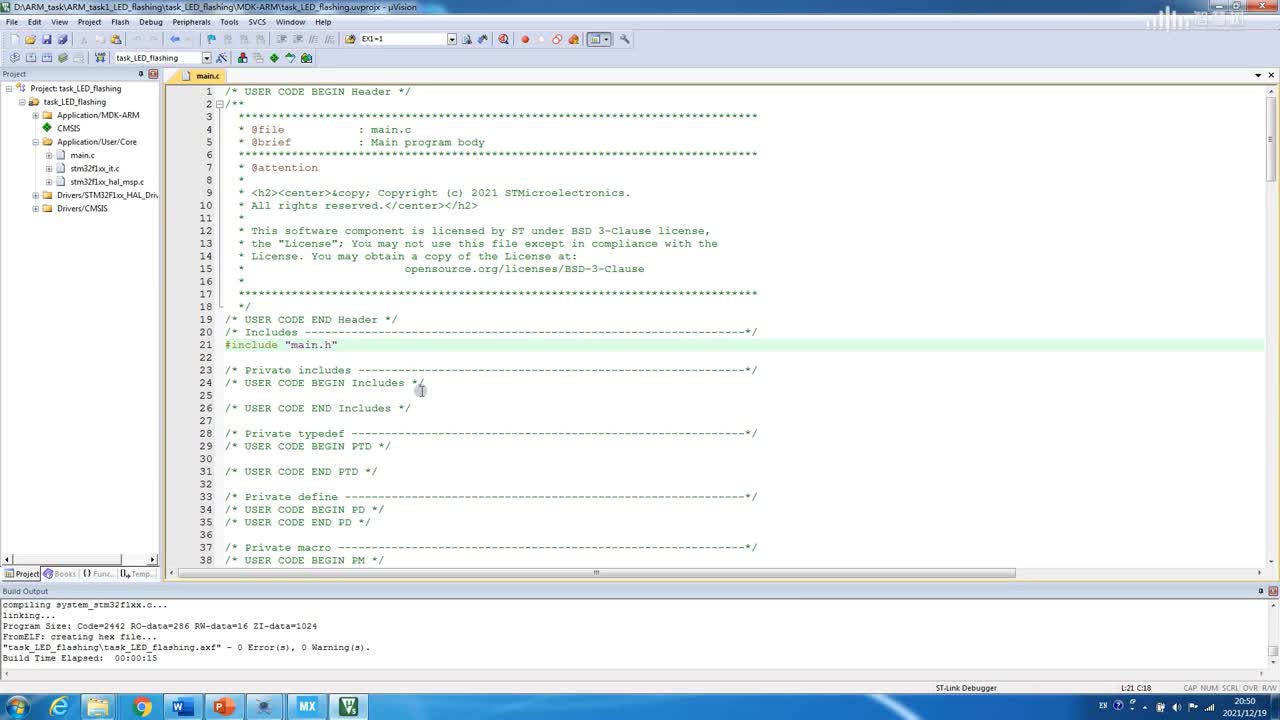
Task: Click the Save All icon
Action: pos(62,39)
